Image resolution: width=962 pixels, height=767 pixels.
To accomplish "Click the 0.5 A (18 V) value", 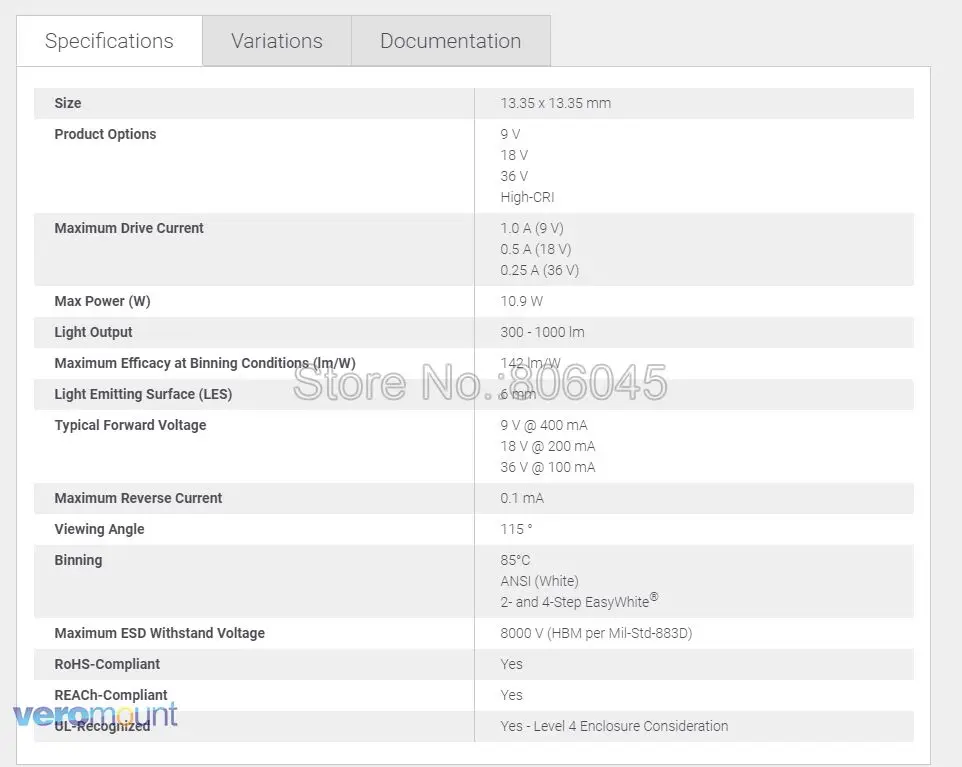I will coord(536,249).
